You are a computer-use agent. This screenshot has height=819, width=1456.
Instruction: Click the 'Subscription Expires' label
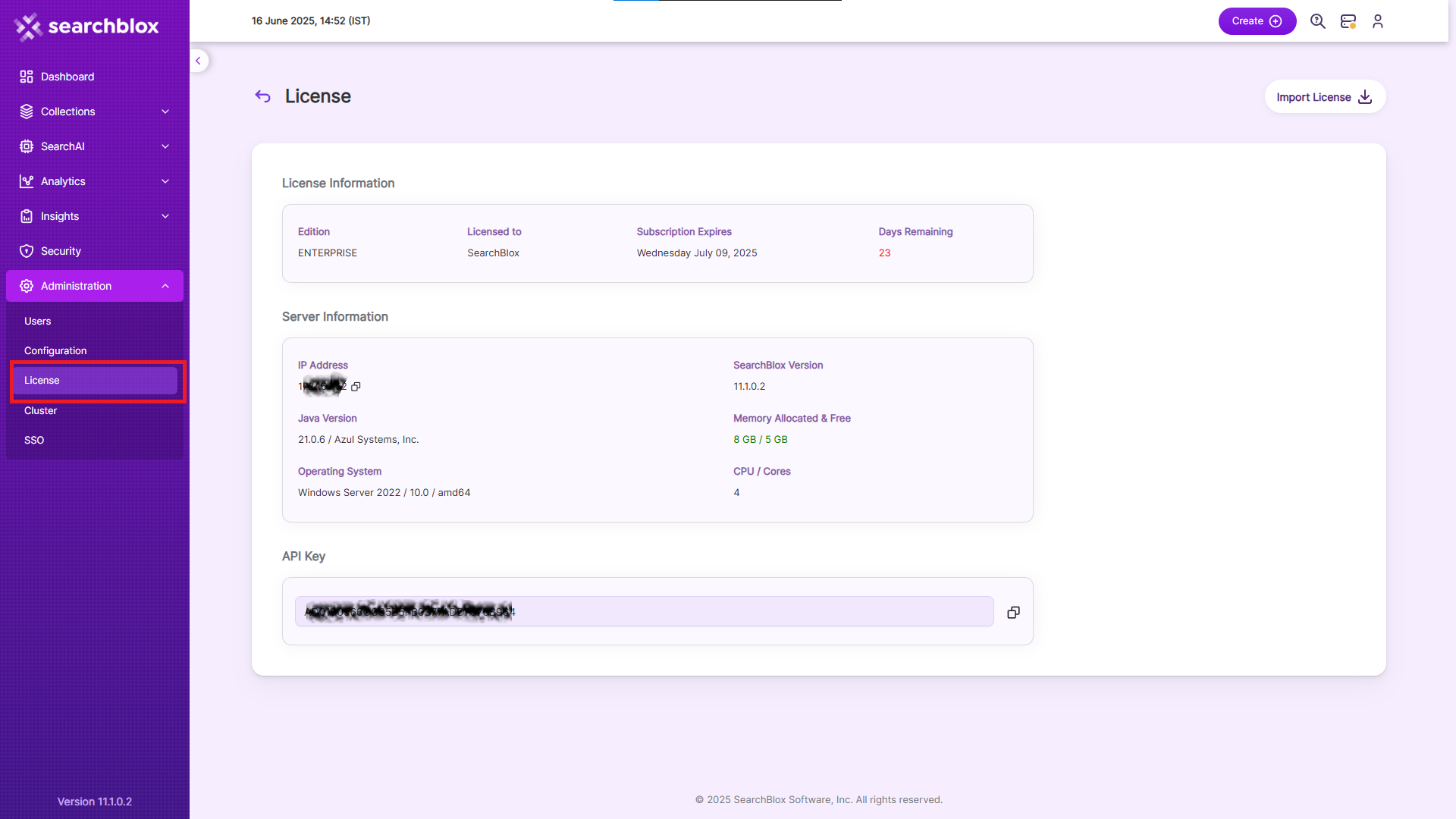[684, 232]
